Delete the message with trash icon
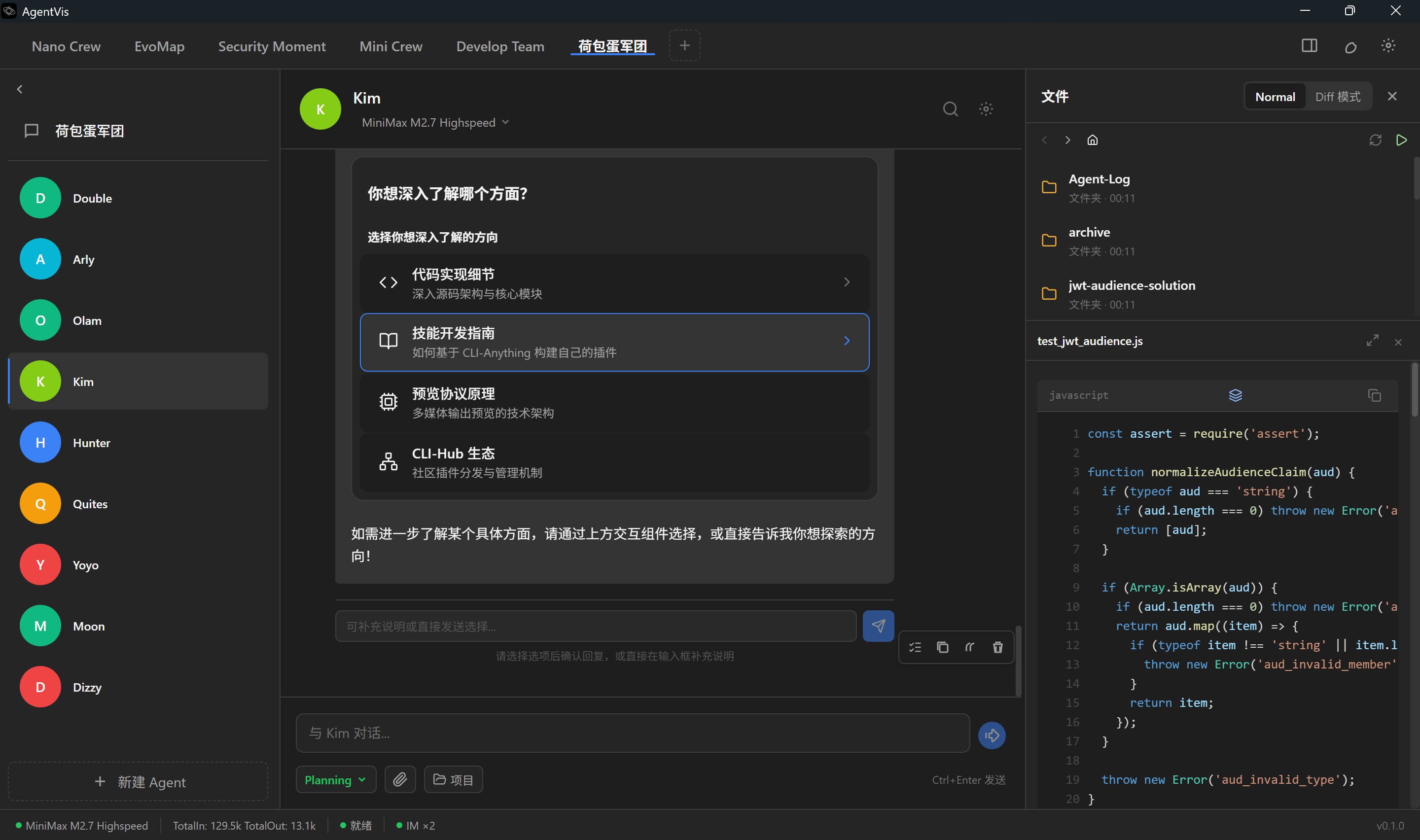Image resolution: width=1420 pixels, height=840 pixels. click(x=998, y=647)
